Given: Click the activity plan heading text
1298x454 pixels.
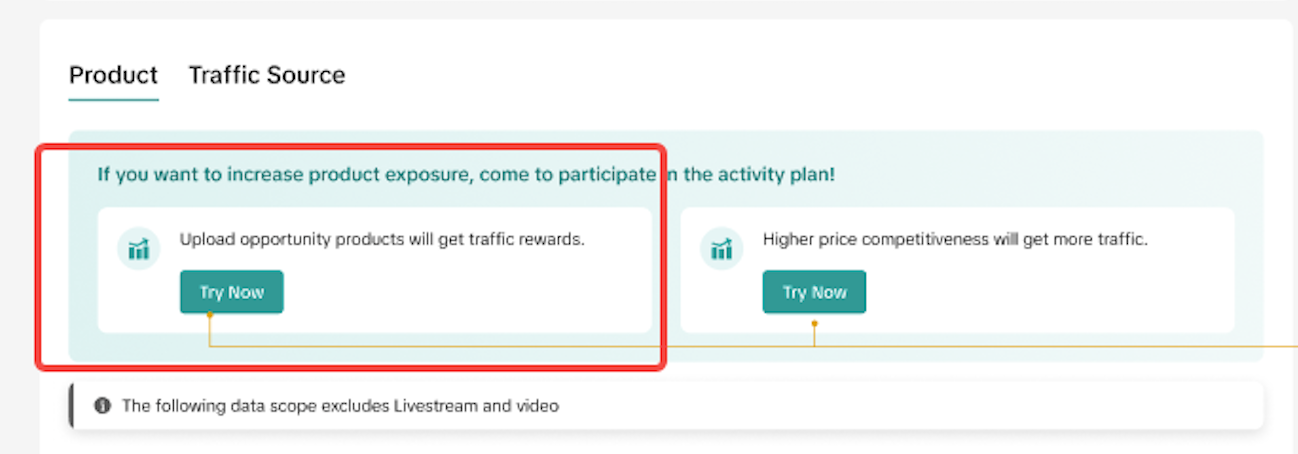Looking at the screenshot, I should click(465, 175).
